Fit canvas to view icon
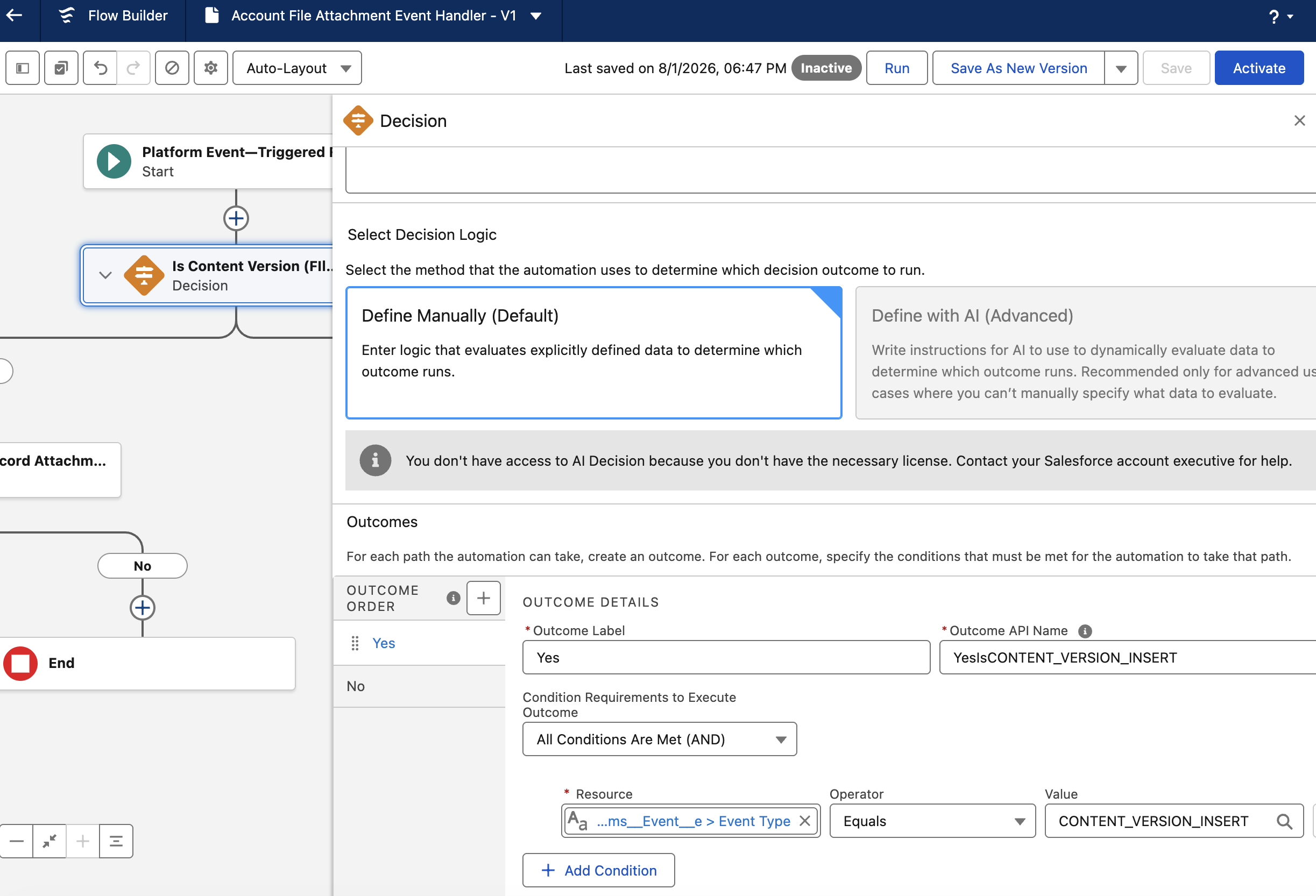This screenshot has width=1316, height=896. [49, 841]
